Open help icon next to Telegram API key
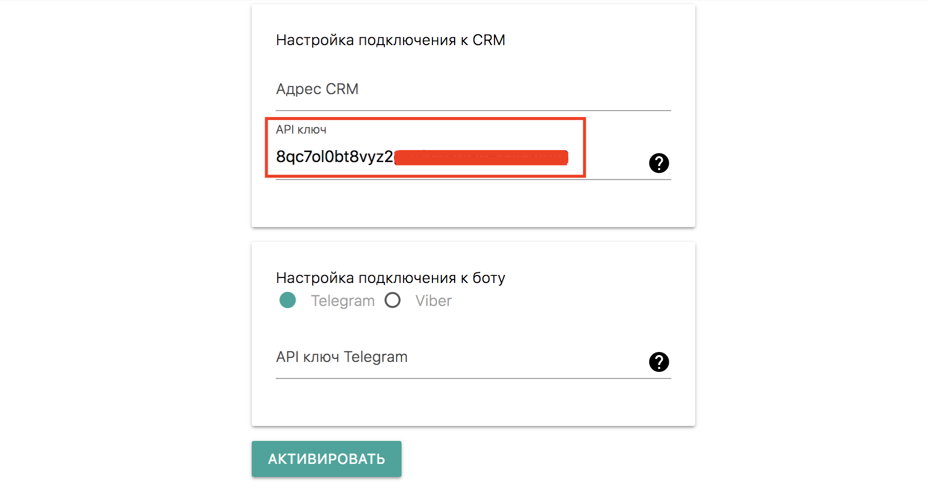Image resolution: width=929 pixels, height=492 pixels. pyautogui.click(x=659, y=362)
